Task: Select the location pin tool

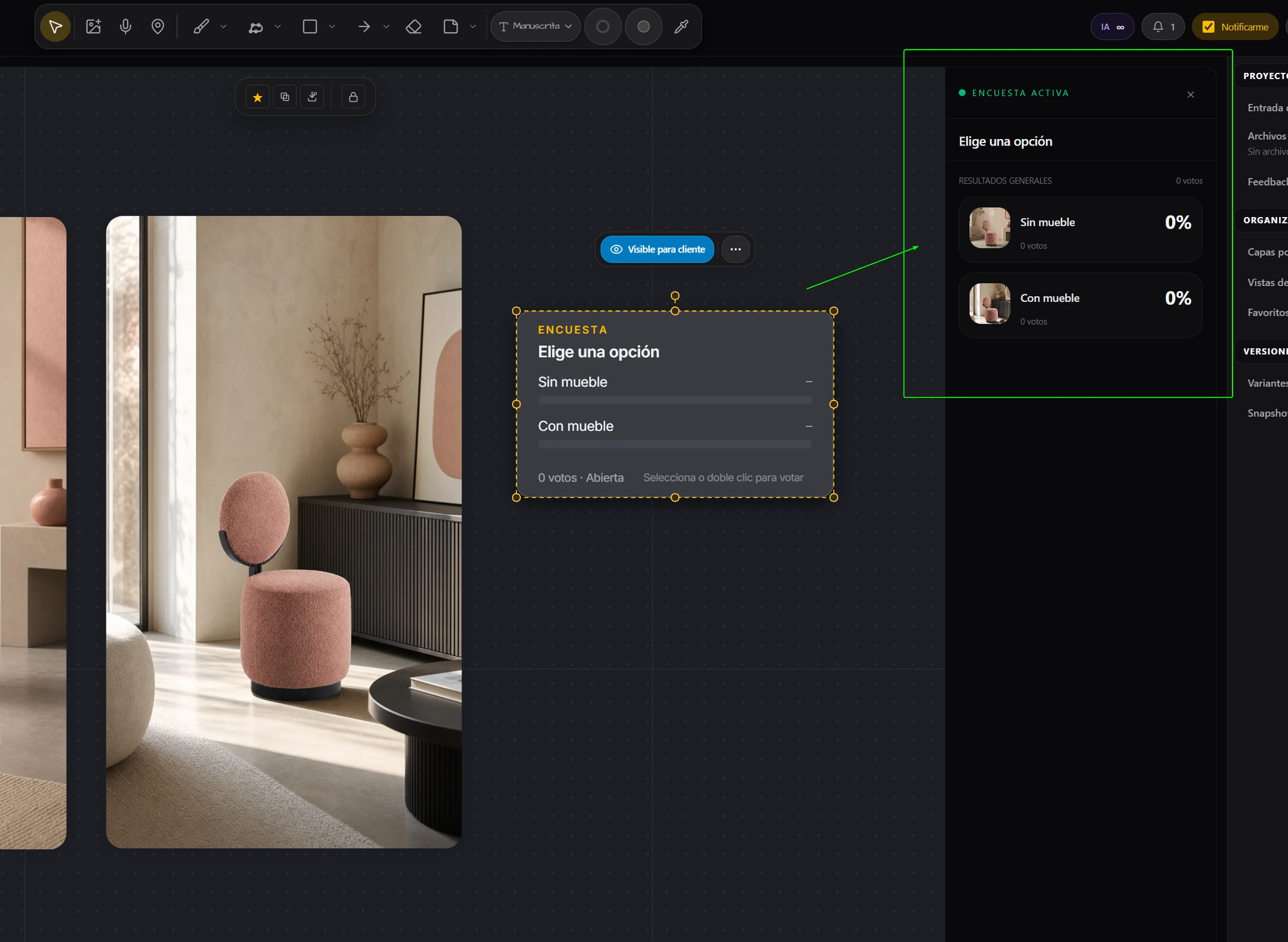Action: pyautogui.click(x=158, y=26)
